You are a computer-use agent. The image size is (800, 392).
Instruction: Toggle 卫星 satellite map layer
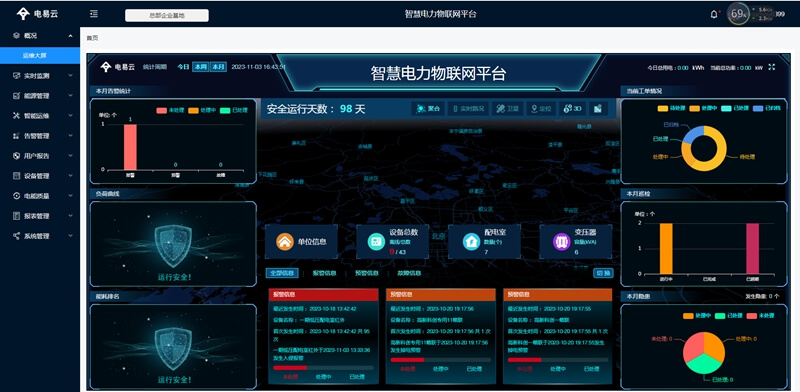click(x=507, y=109)
